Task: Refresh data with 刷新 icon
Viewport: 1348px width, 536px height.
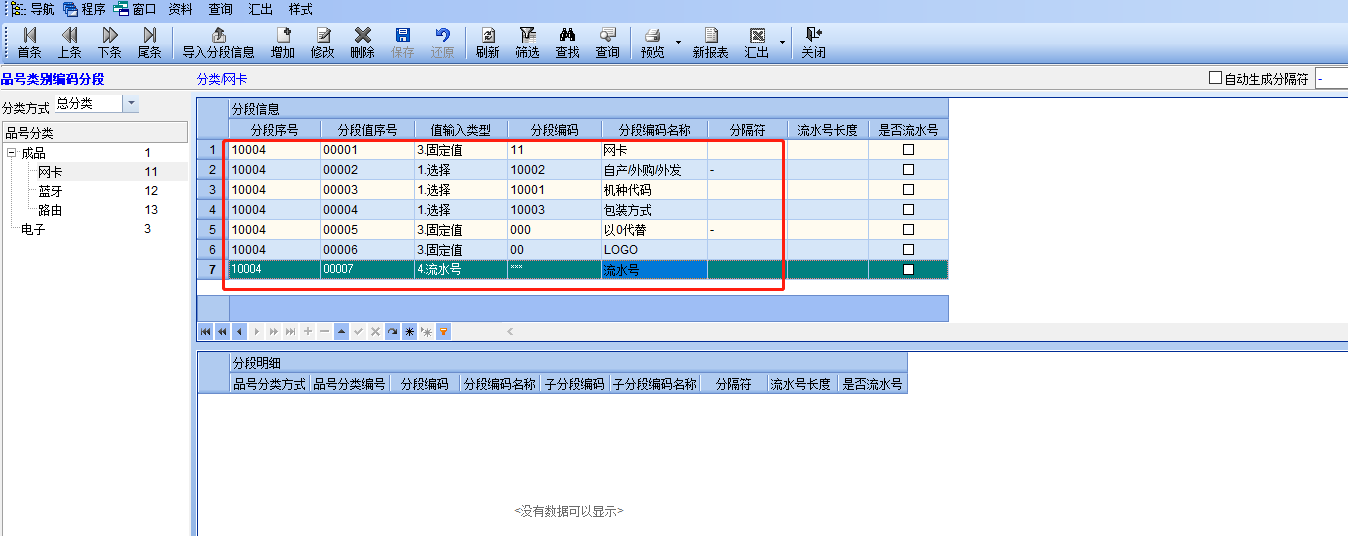Action: pyautogui.click(x=488, y=43)
